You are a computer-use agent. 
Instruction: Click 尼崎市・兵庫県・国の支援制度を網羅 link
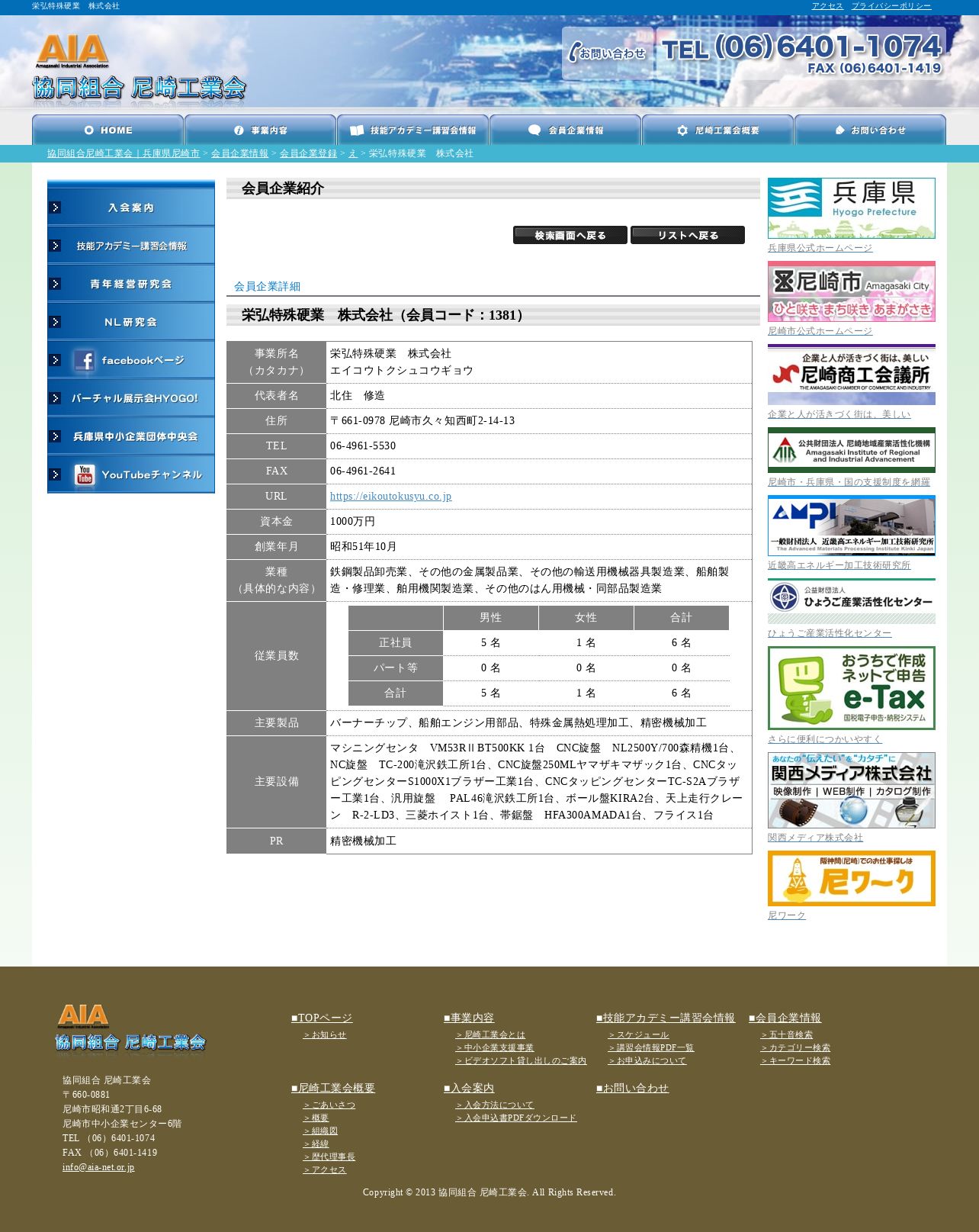click(x=849, y=482)
